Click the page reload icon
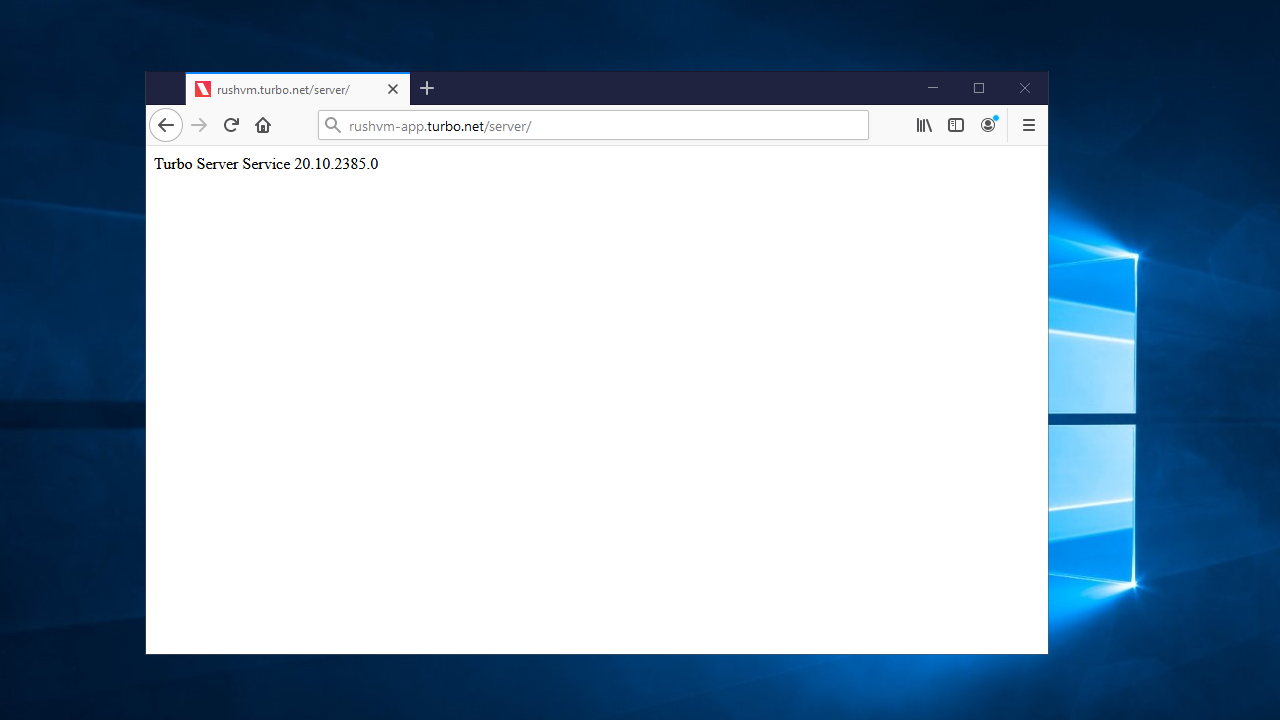 coord(230,125)
